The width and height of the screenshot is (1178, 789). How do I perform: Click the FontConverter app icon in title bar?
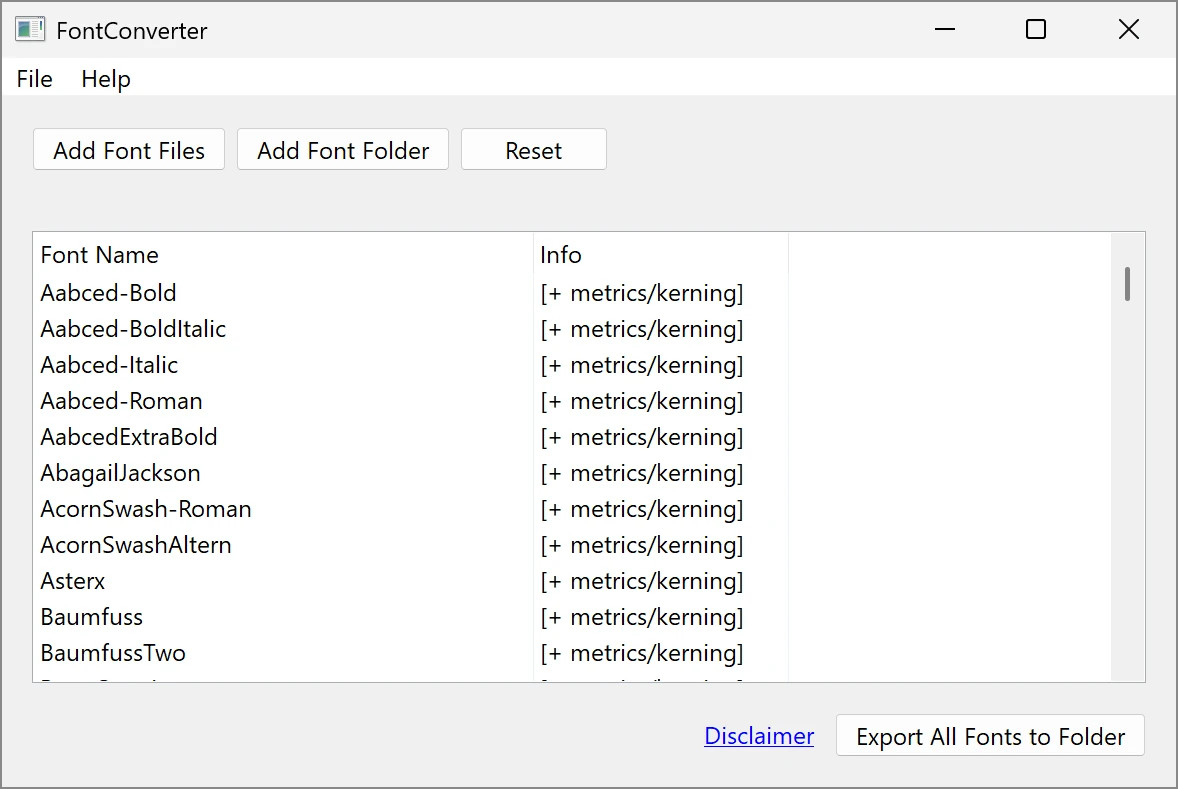[x=29, y=30]
